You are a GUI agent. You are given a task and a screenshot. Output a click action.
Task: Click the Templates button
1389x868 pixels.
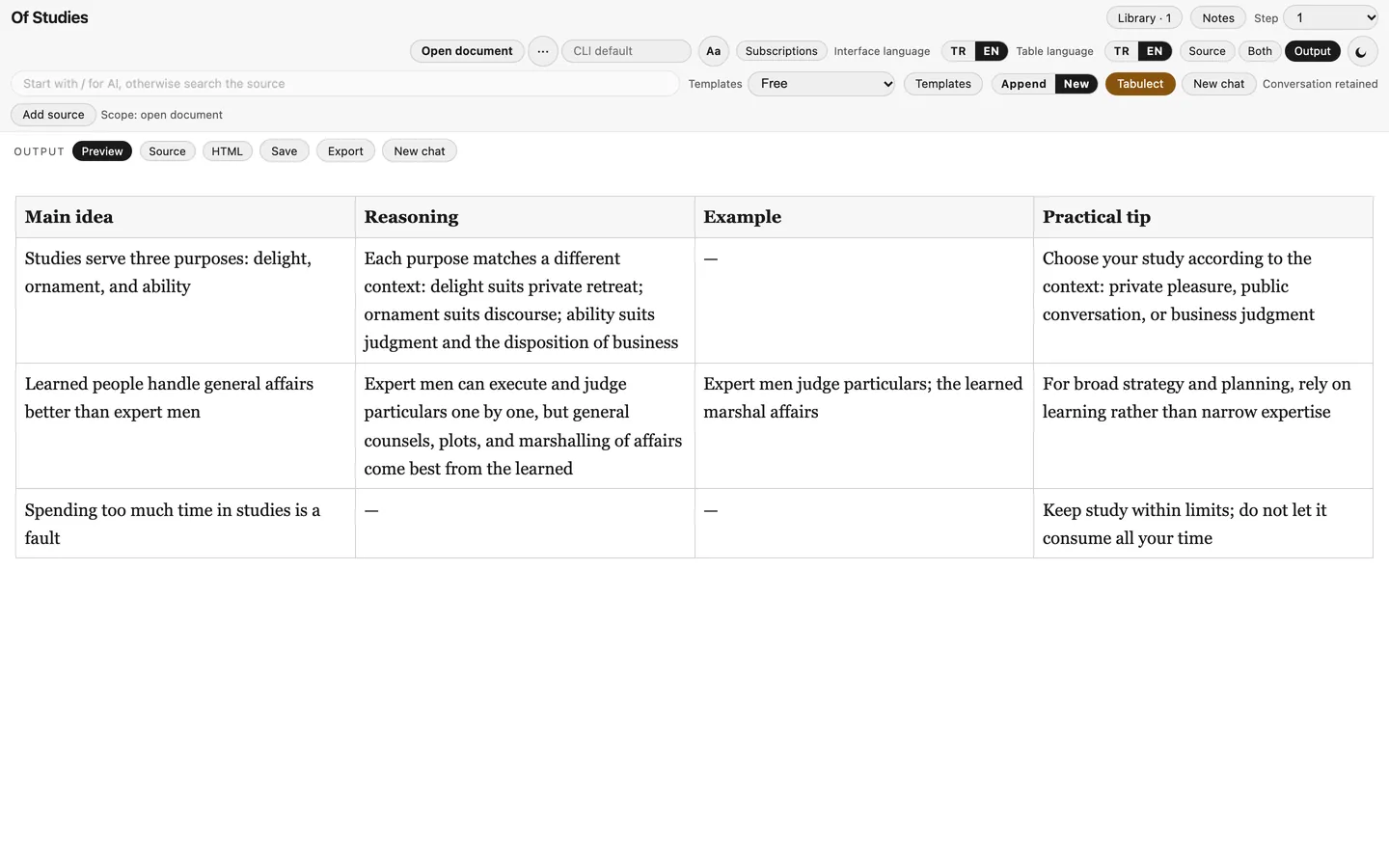point(942,84)
